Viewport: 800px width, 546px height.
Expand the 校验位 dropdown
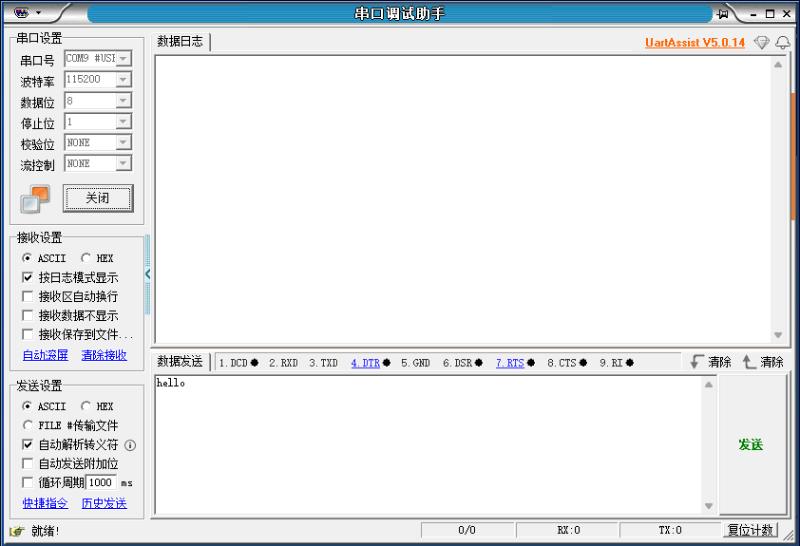pyautogui.click(x=123, y=143)
